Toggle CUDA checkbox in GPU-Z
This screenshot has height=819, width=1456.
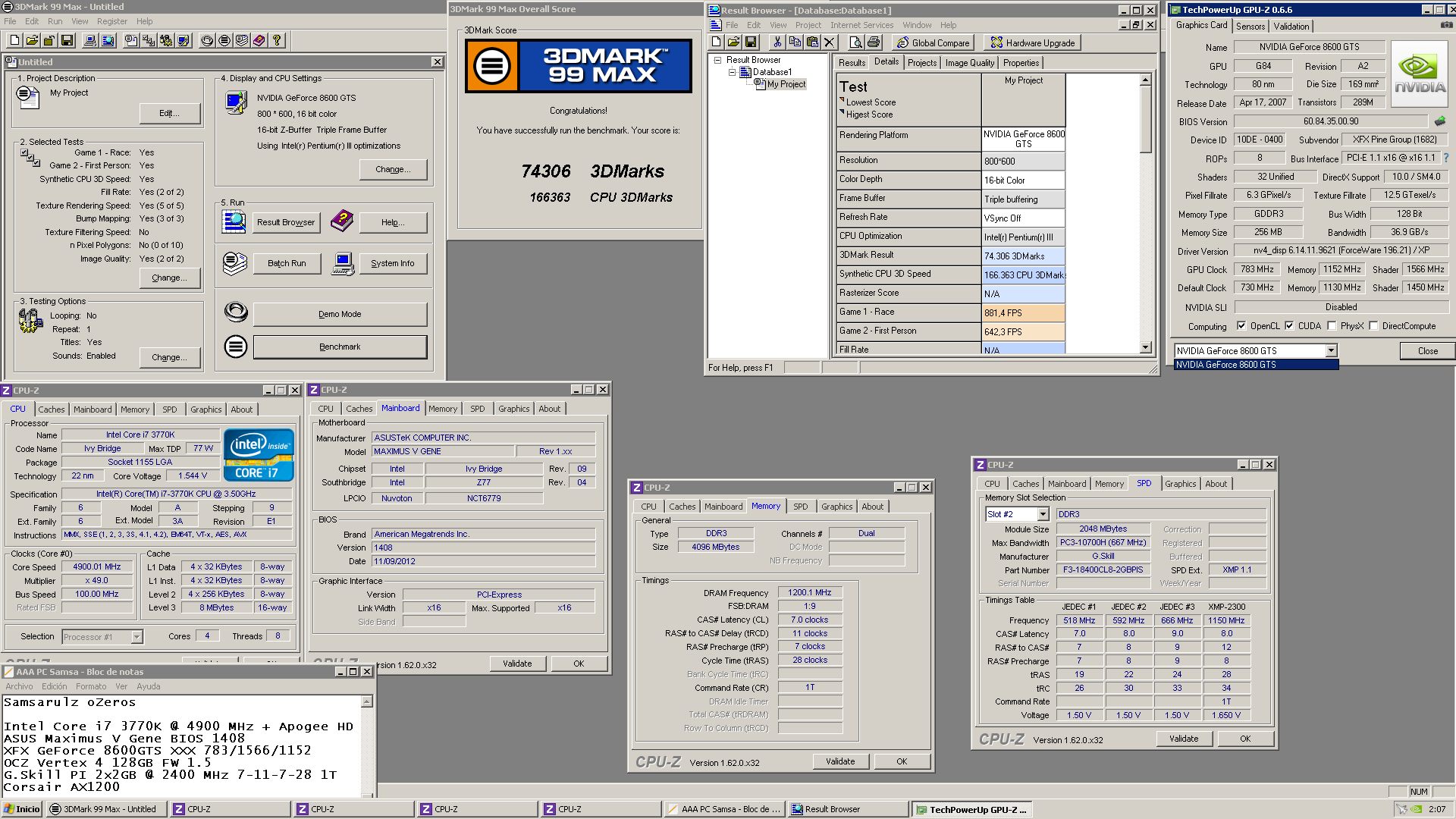(x=1289, y=326)
